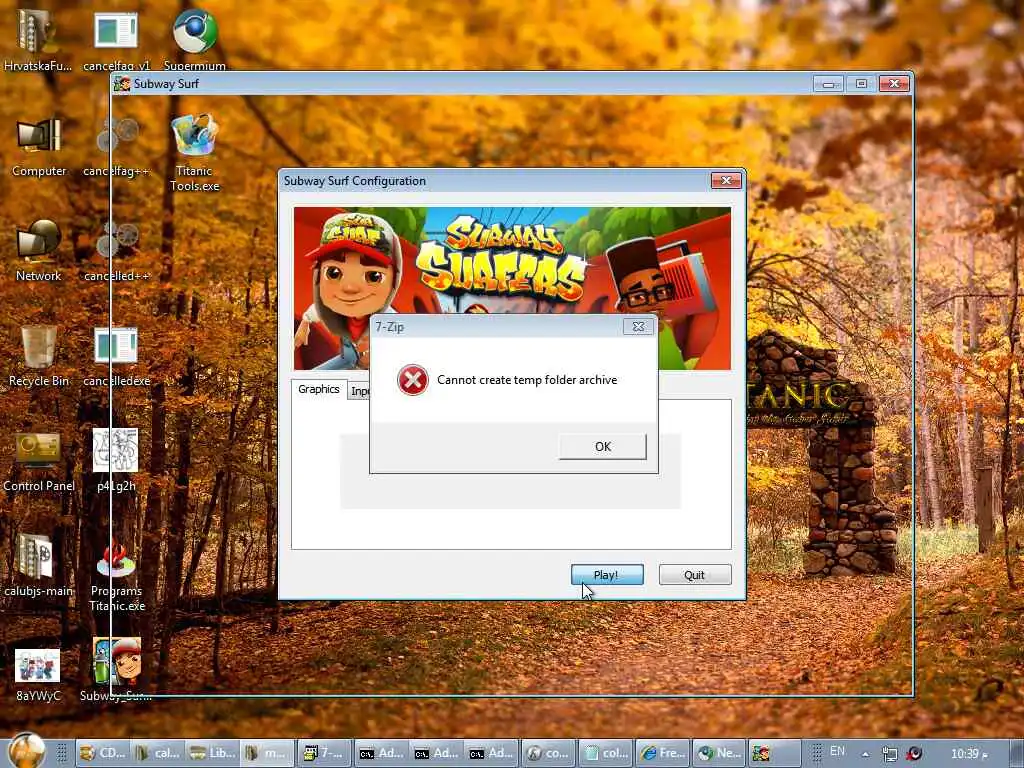The height and width of the screenshot is (768, 1024).
Task: Select the HrvatskaFu... desktop icon
Action: click(x=38, y=38)
